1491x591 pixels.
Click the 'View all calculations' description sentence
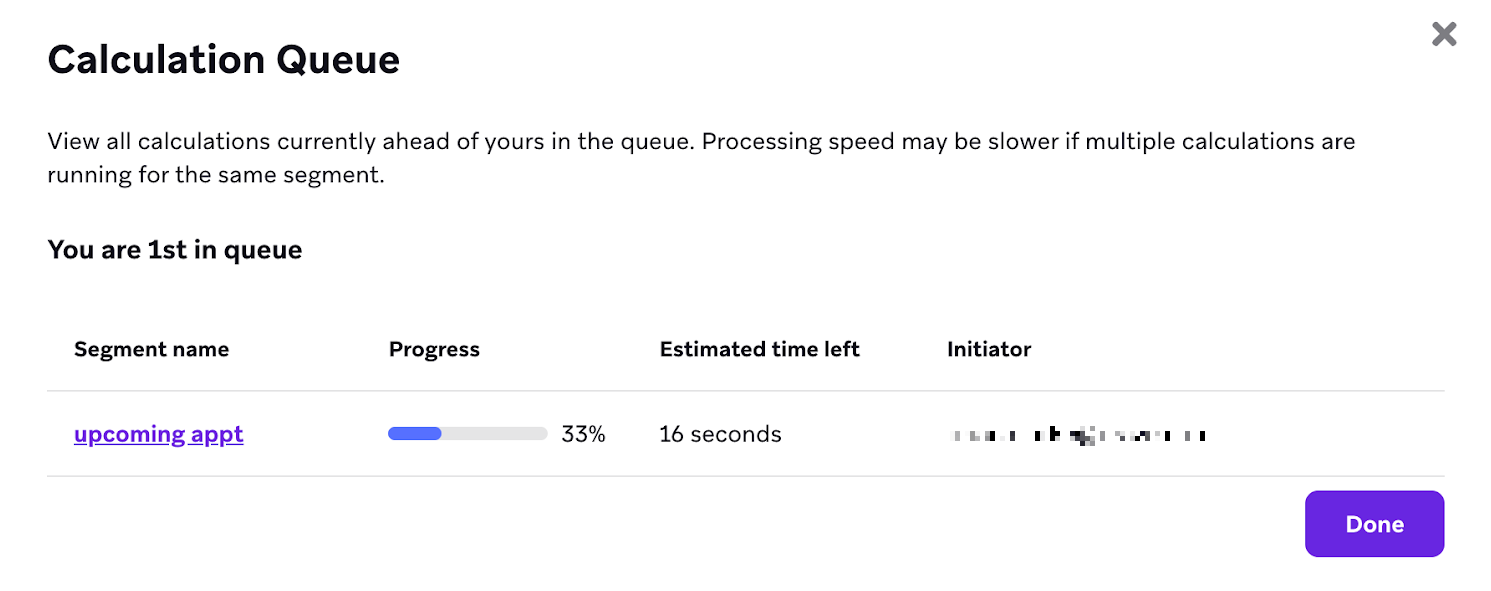pyautogui.click(x=370, y=141)
